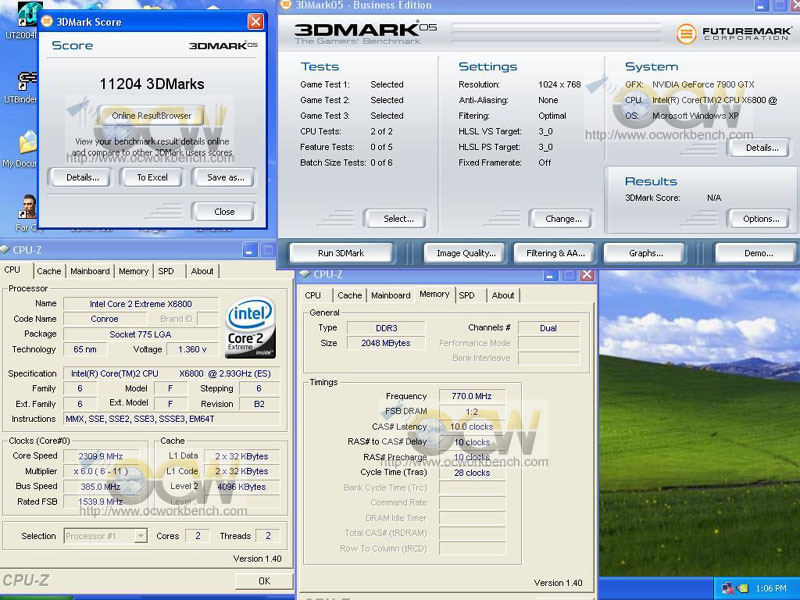The width and height of the screenshot is (800, 600).
Task: Select Memory tab in the memory CPU-Z window
Action: tap(434, 294)
